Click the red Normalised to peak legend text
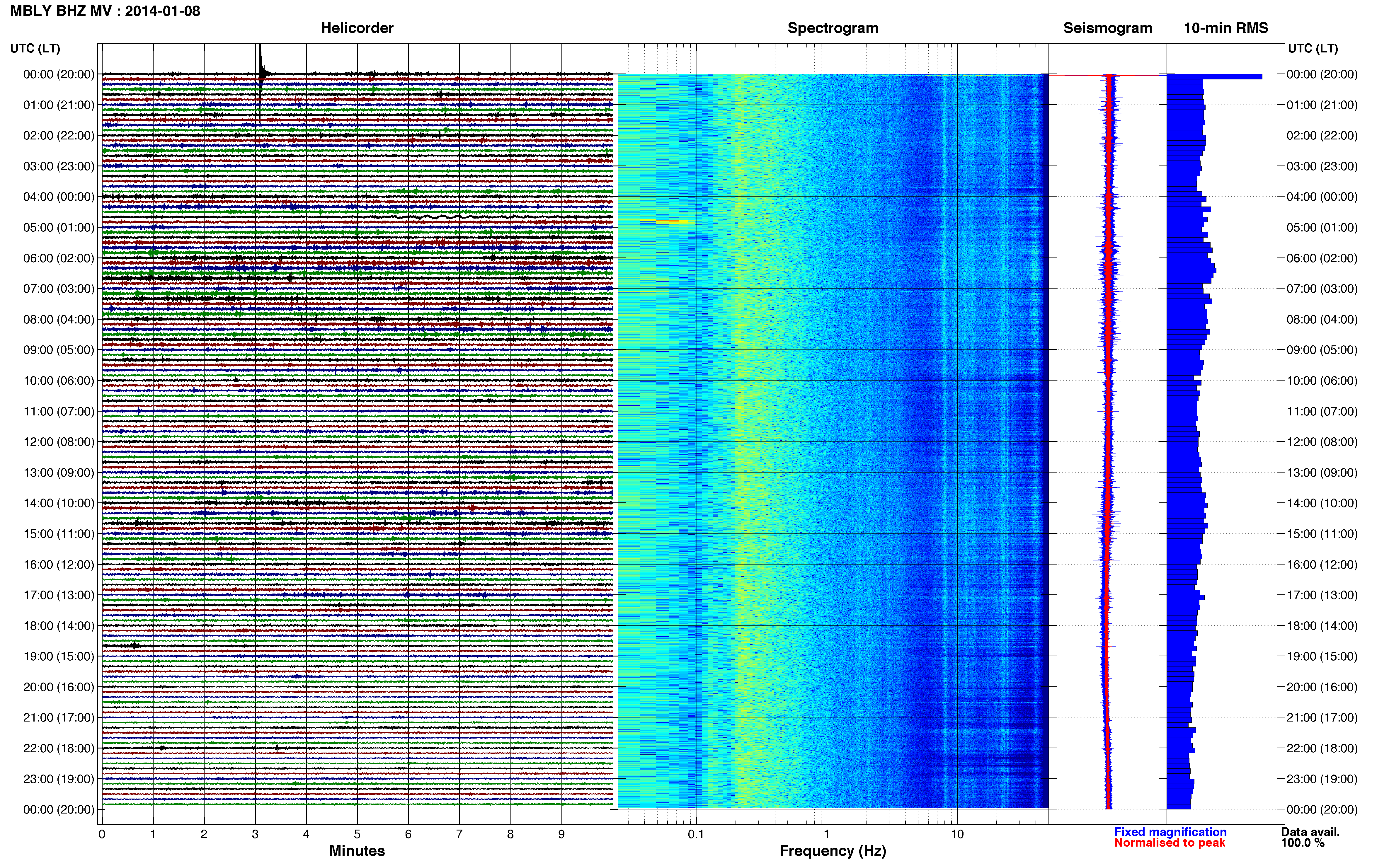This screenshot has height=868, width=1389. tap(1170, 843)
